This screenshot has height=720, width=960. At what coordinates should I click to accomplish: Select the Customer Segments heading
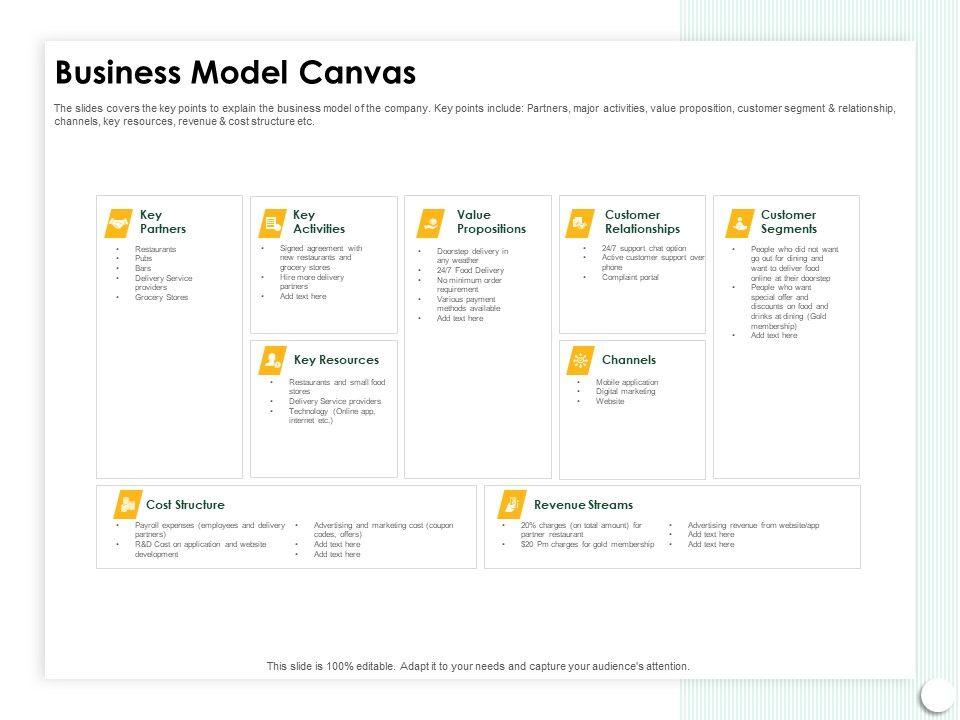click(789, 222)
